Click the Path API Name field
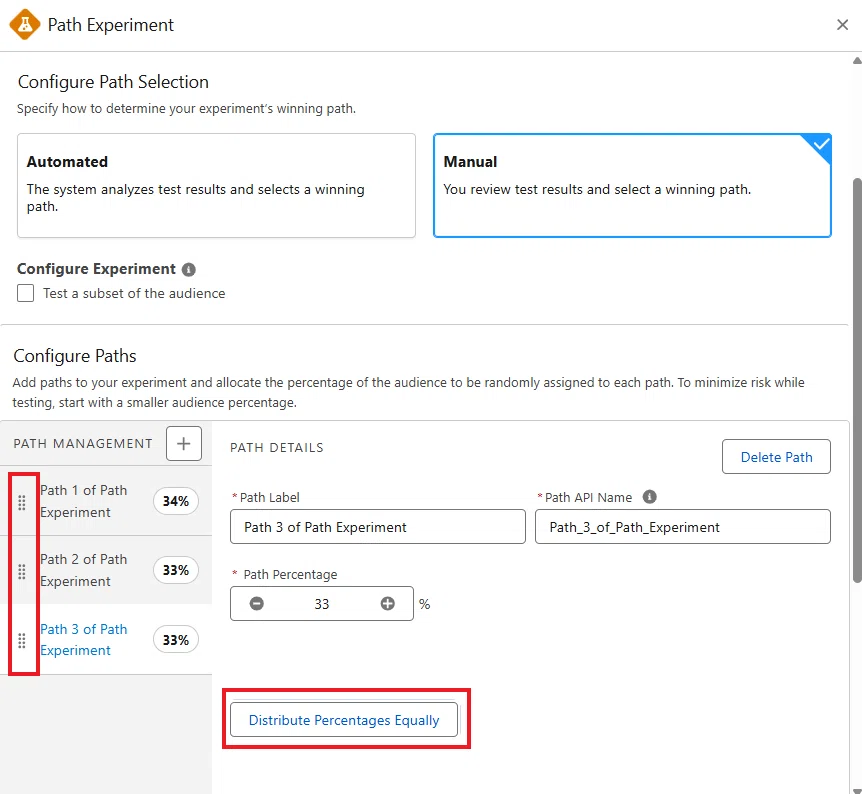862x794 pixels. [683, 527]
